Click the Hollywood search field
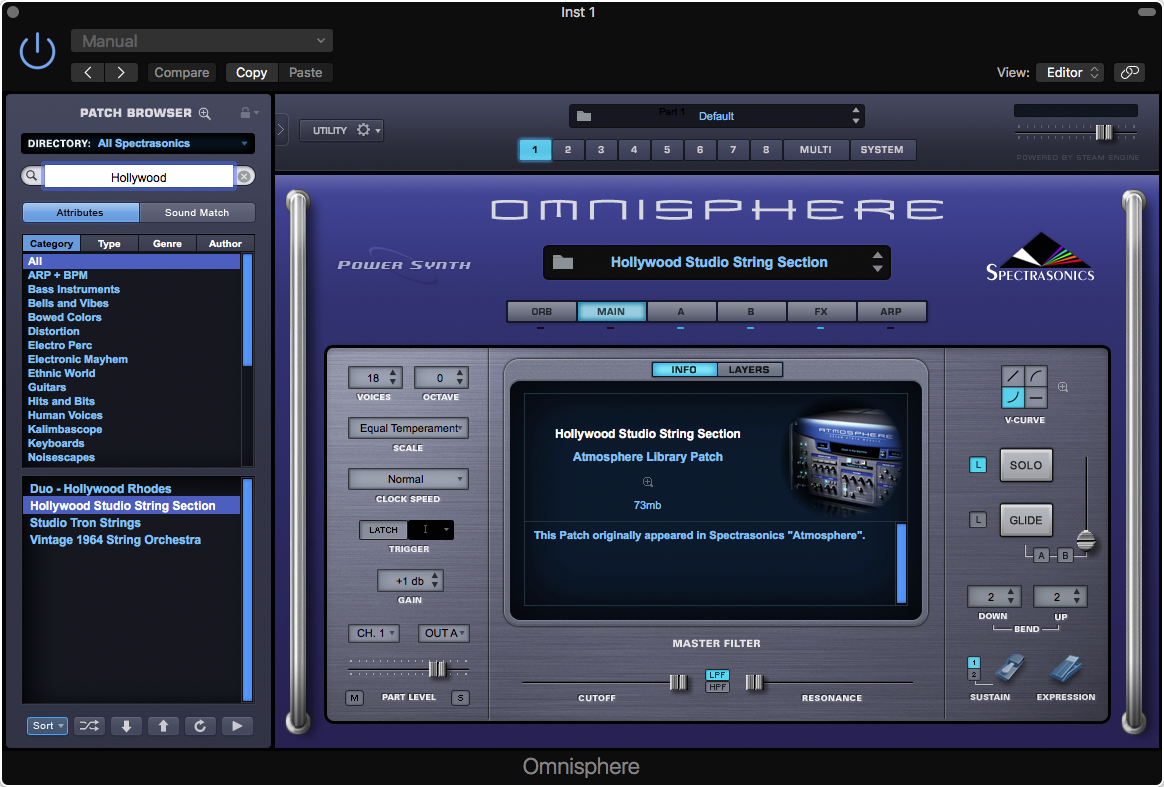The image size is (1164, 787). pos(139,177)
